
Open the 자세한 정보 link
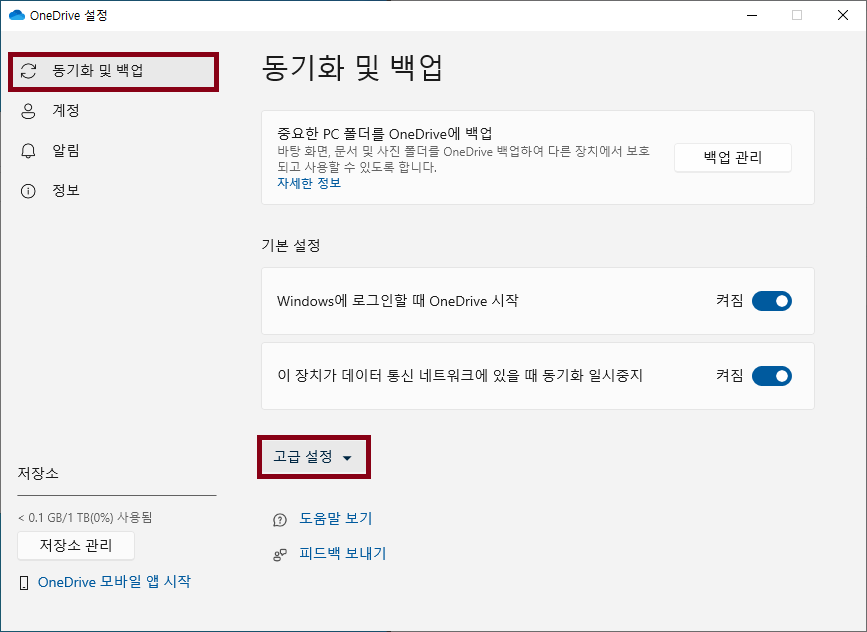coord(309,183)
